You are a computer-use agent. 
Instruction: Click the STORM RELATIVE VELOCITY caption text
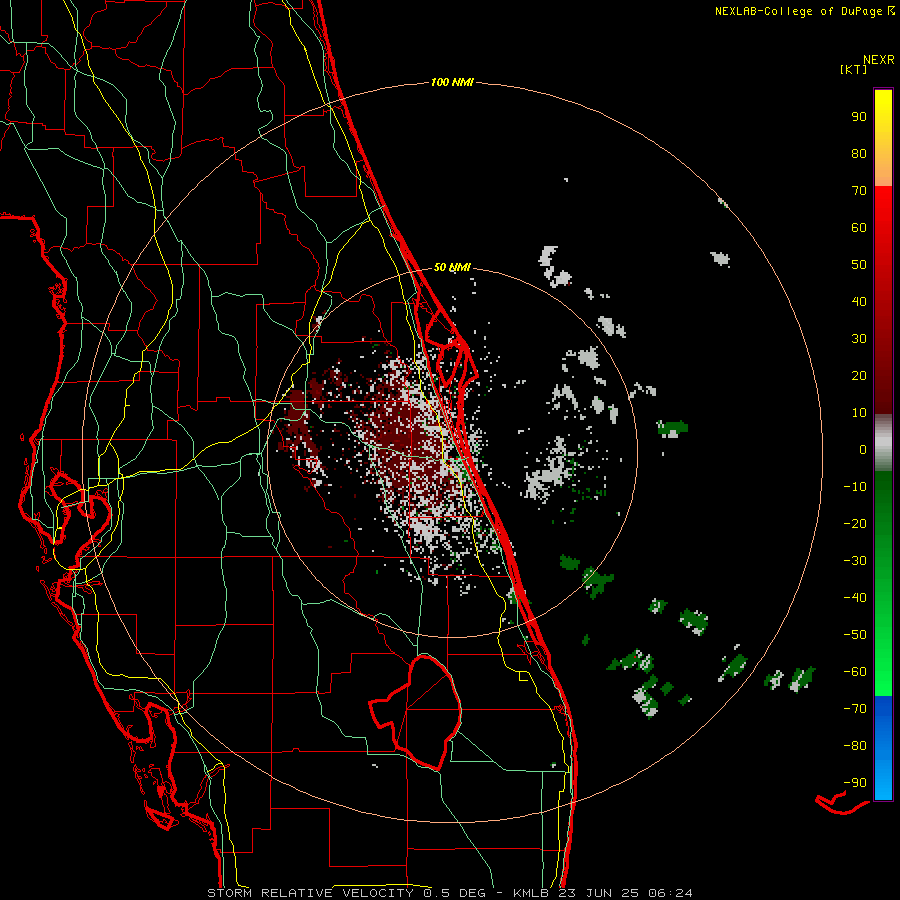click(x=310, y=893)
